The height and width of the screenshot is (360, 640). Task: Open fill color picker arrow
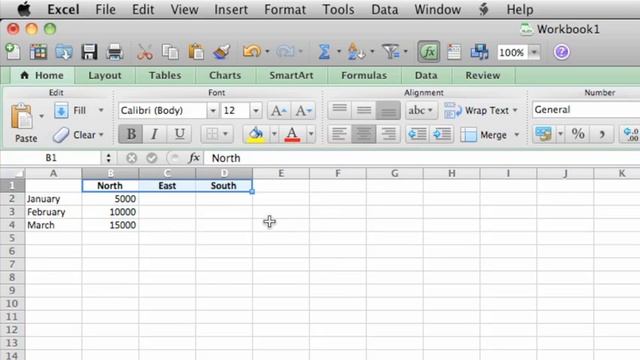(274, 134)
